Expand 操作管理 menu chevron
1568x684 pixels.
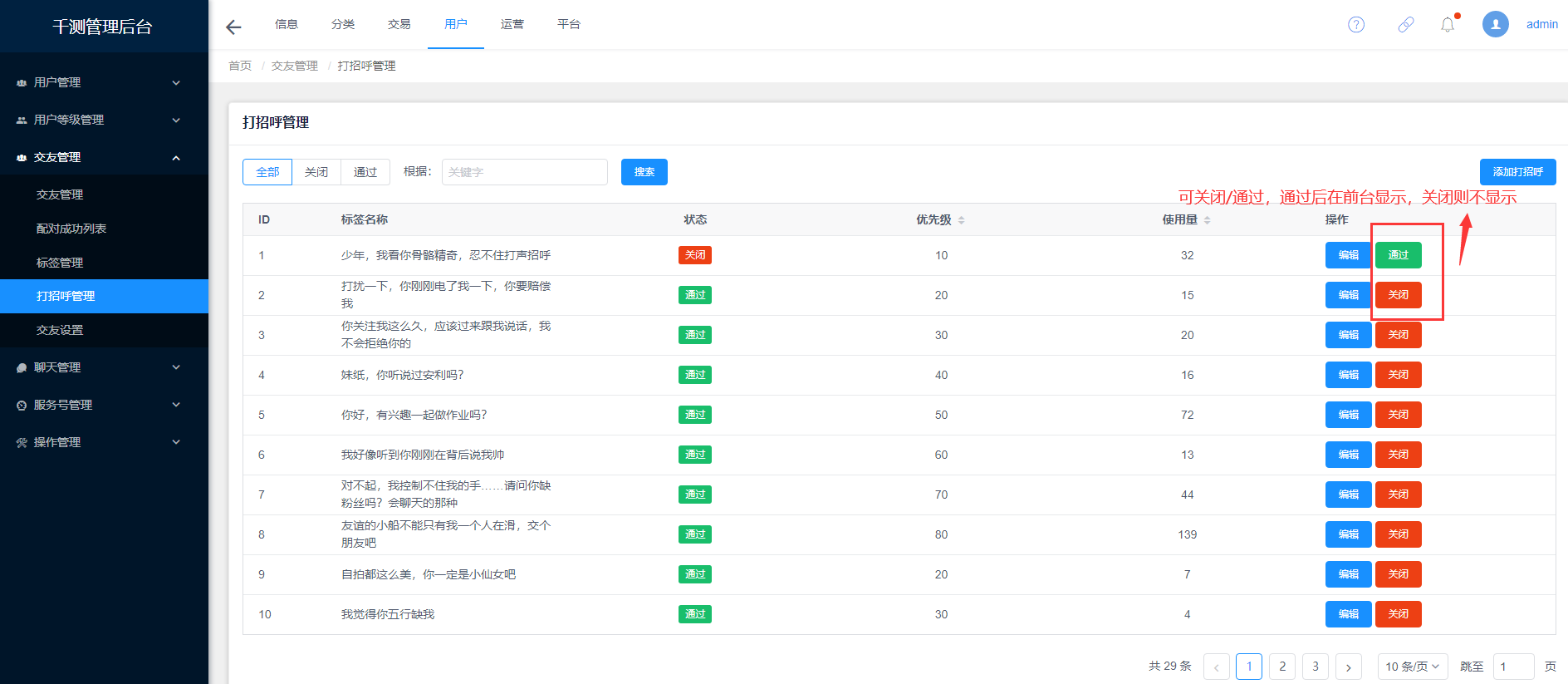(176, 442)
